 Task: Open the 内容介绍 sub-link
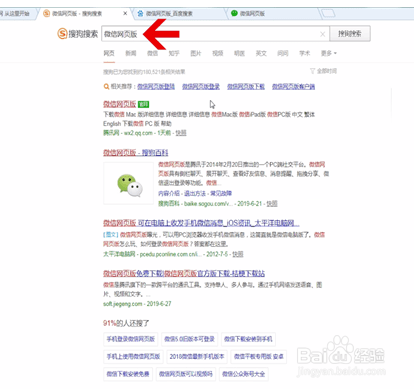click(x=169, y=193)
